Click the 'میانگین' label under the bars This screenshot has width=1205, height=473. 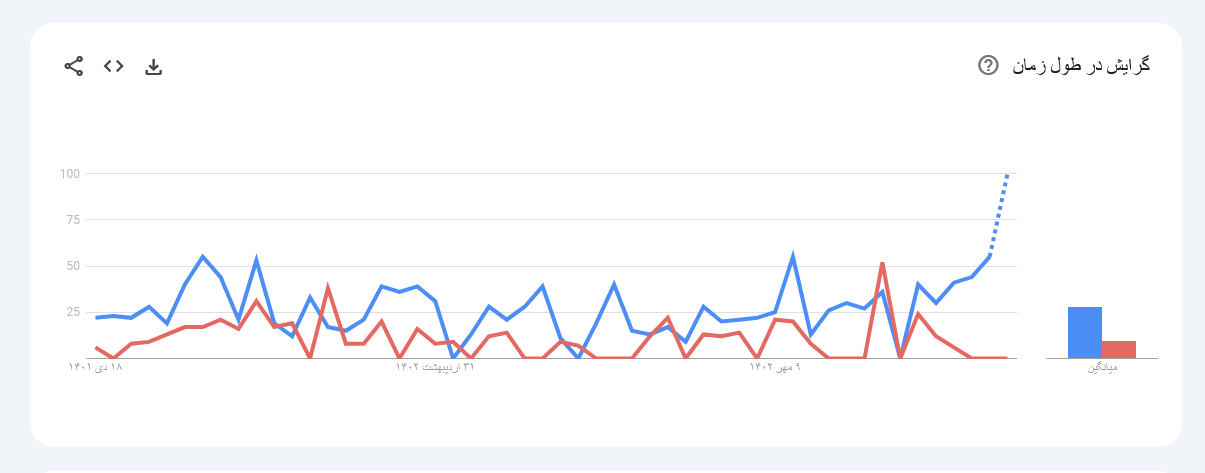[1102, 368]
